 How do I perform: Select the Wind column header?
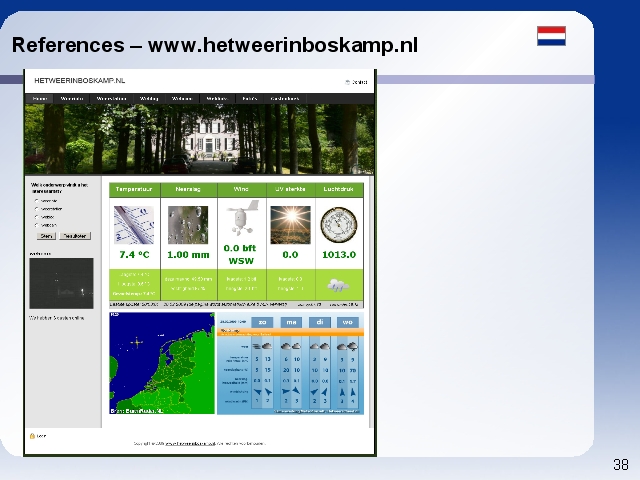click(x=241, y=189)
